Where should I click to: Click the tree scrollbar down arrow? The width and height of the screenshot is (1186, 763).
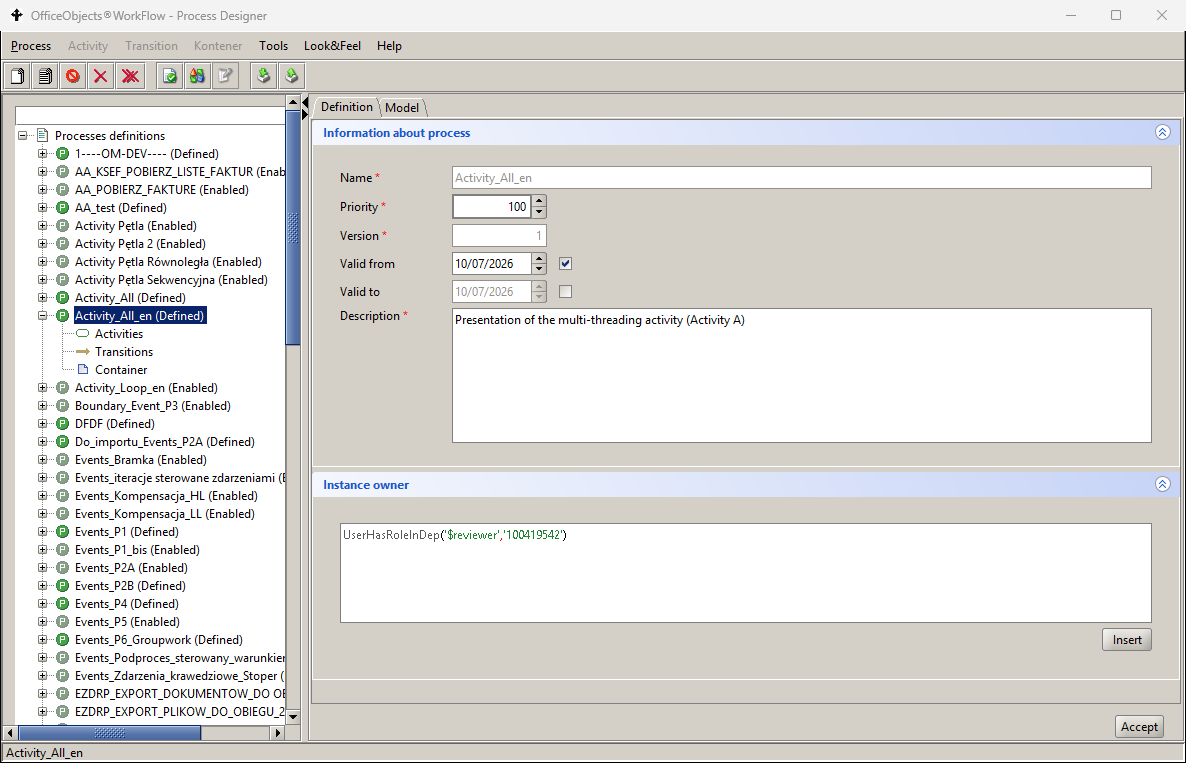pyautogui.click(x=293, y=716)
